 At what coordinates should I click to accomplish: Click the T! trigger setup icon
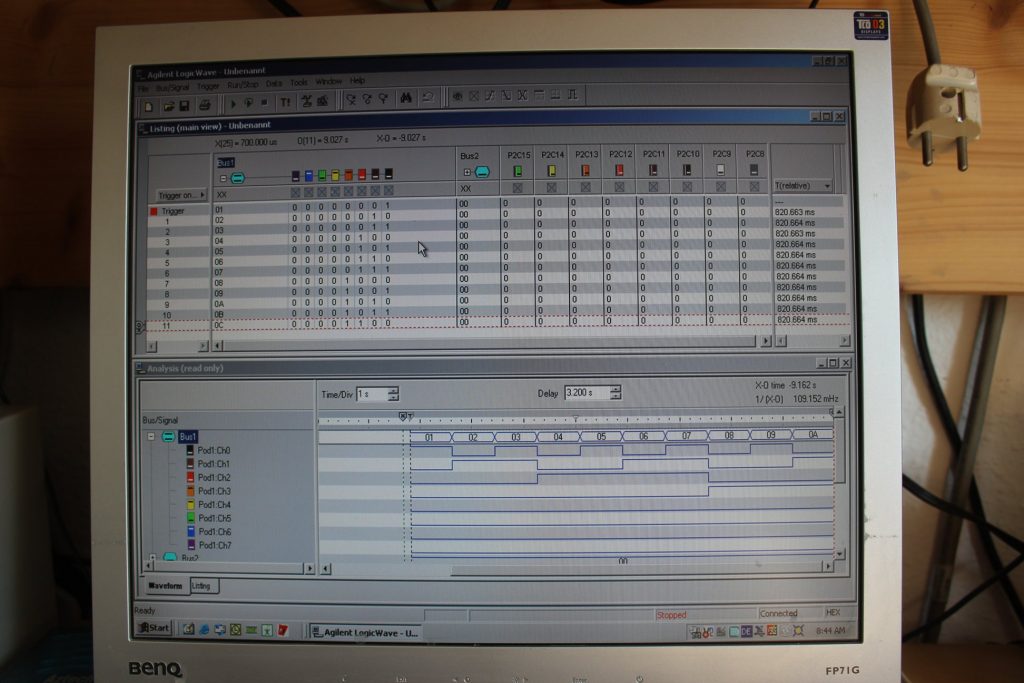285,102
